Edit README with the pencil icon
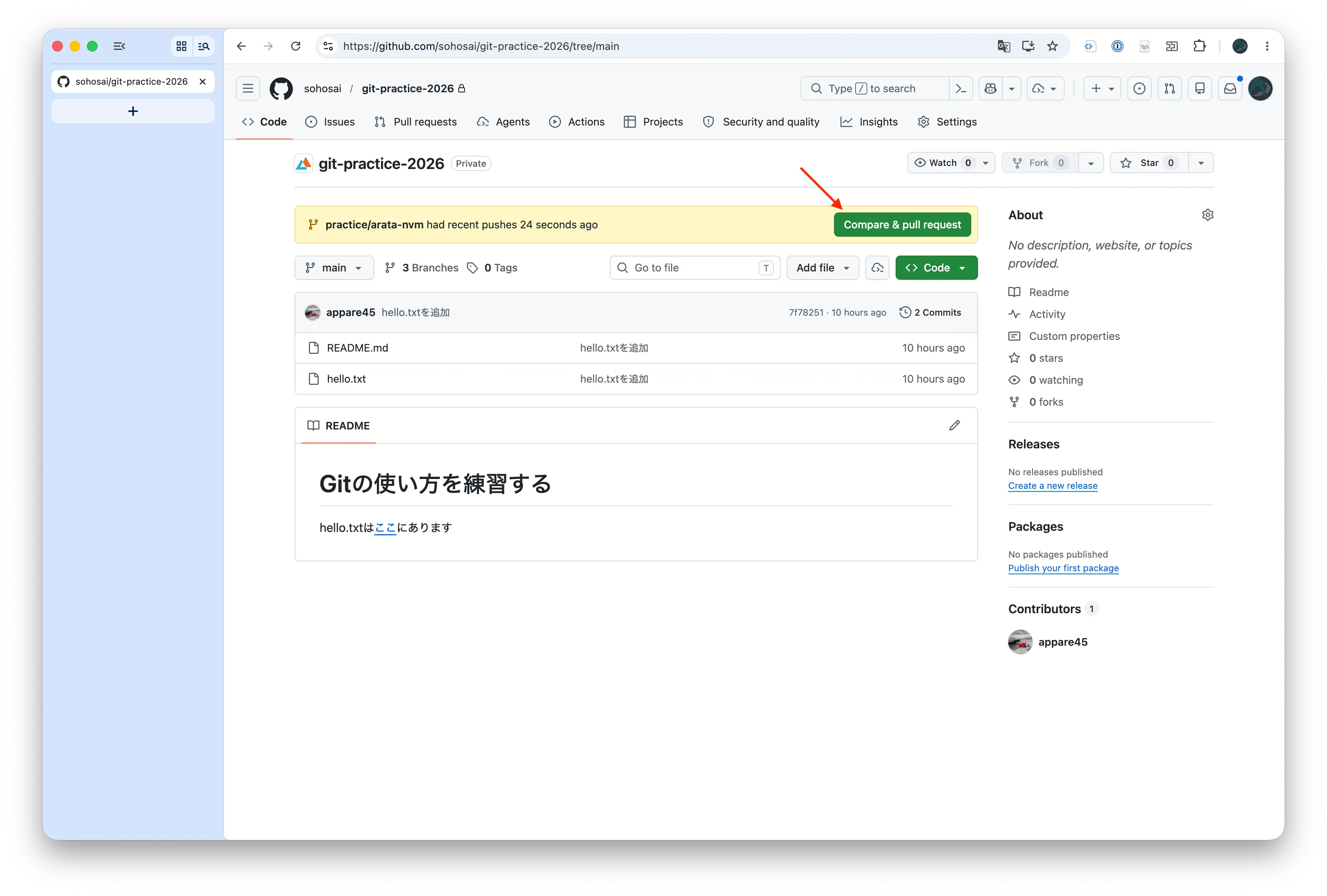The image size is (1327, 896). point(954,425)
